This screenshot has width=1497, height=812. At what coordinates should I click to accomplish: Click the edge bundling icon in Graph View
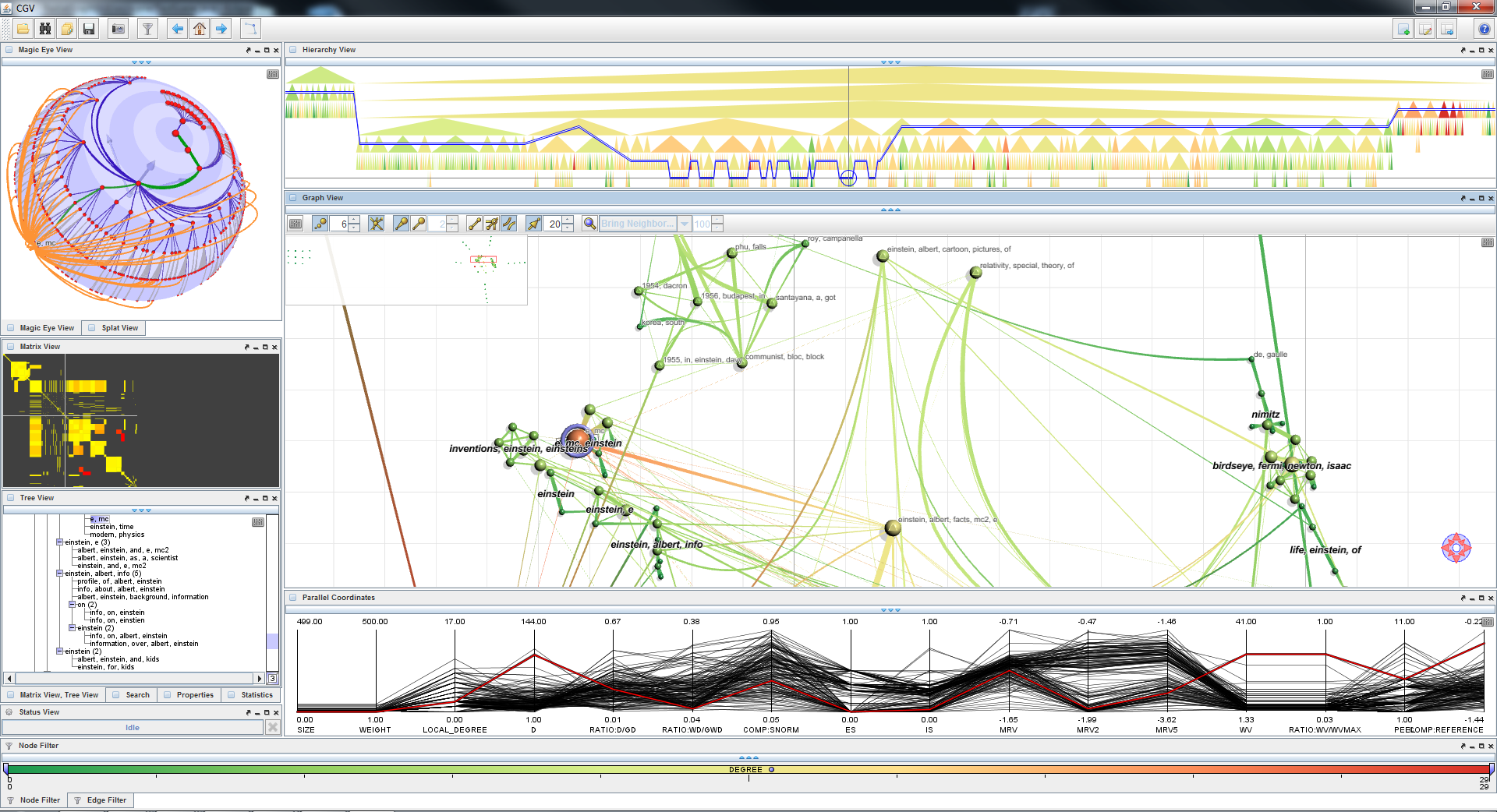pos(491,224)
